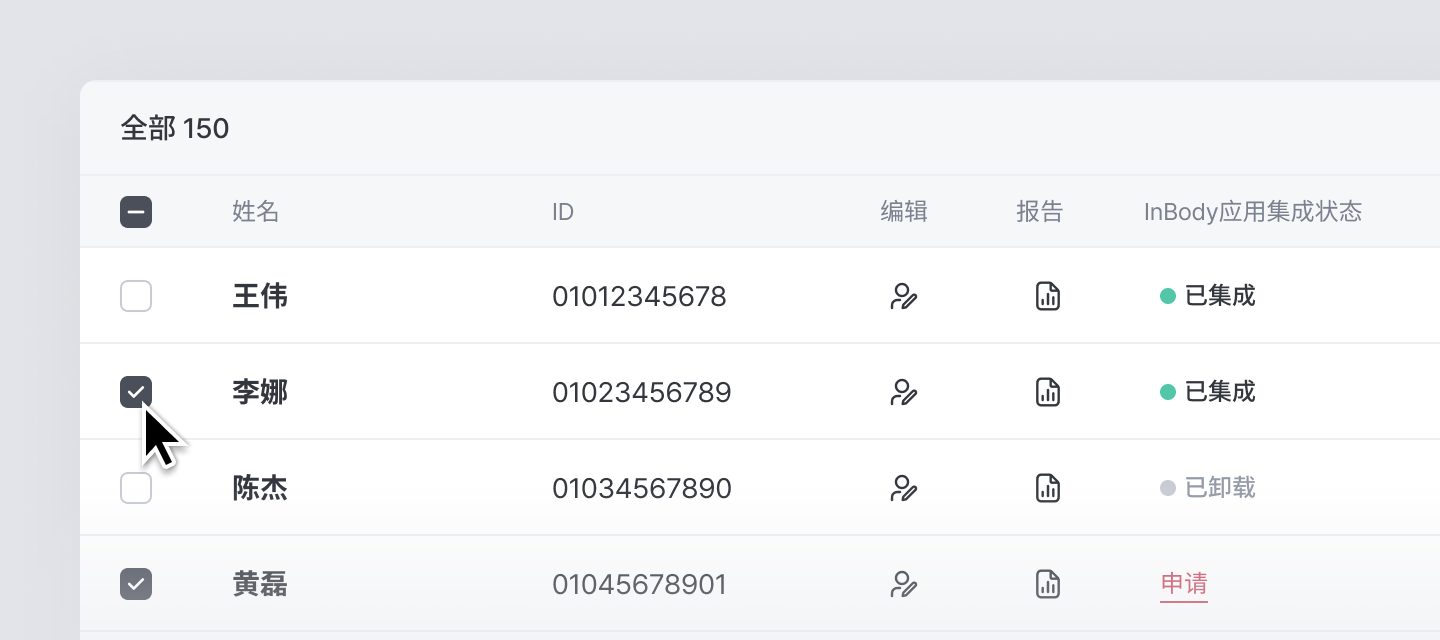Screen dimensions: 1440x640
Task: Check the checkbox for 王伟
Action: [x=136, y=296]
